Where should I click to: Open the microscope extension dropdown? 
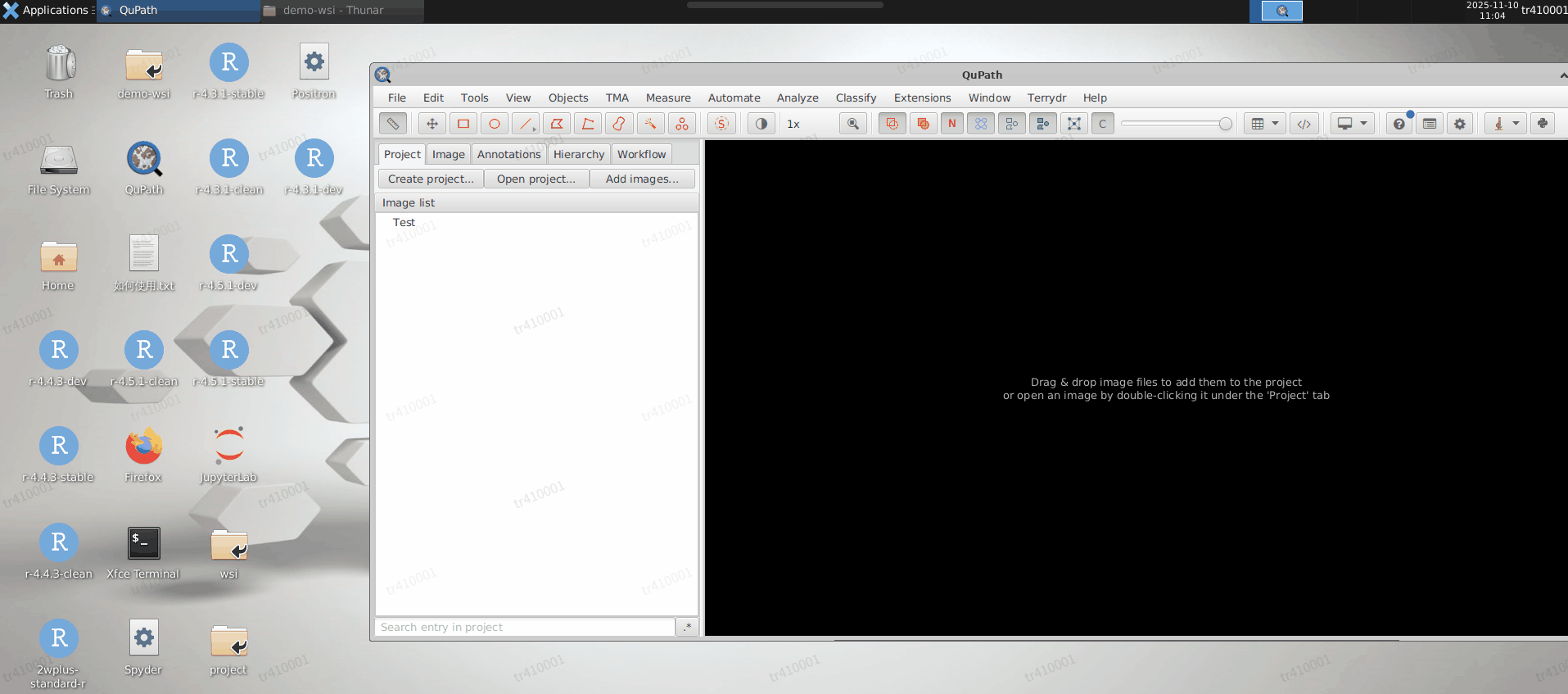coord(1506,124)
